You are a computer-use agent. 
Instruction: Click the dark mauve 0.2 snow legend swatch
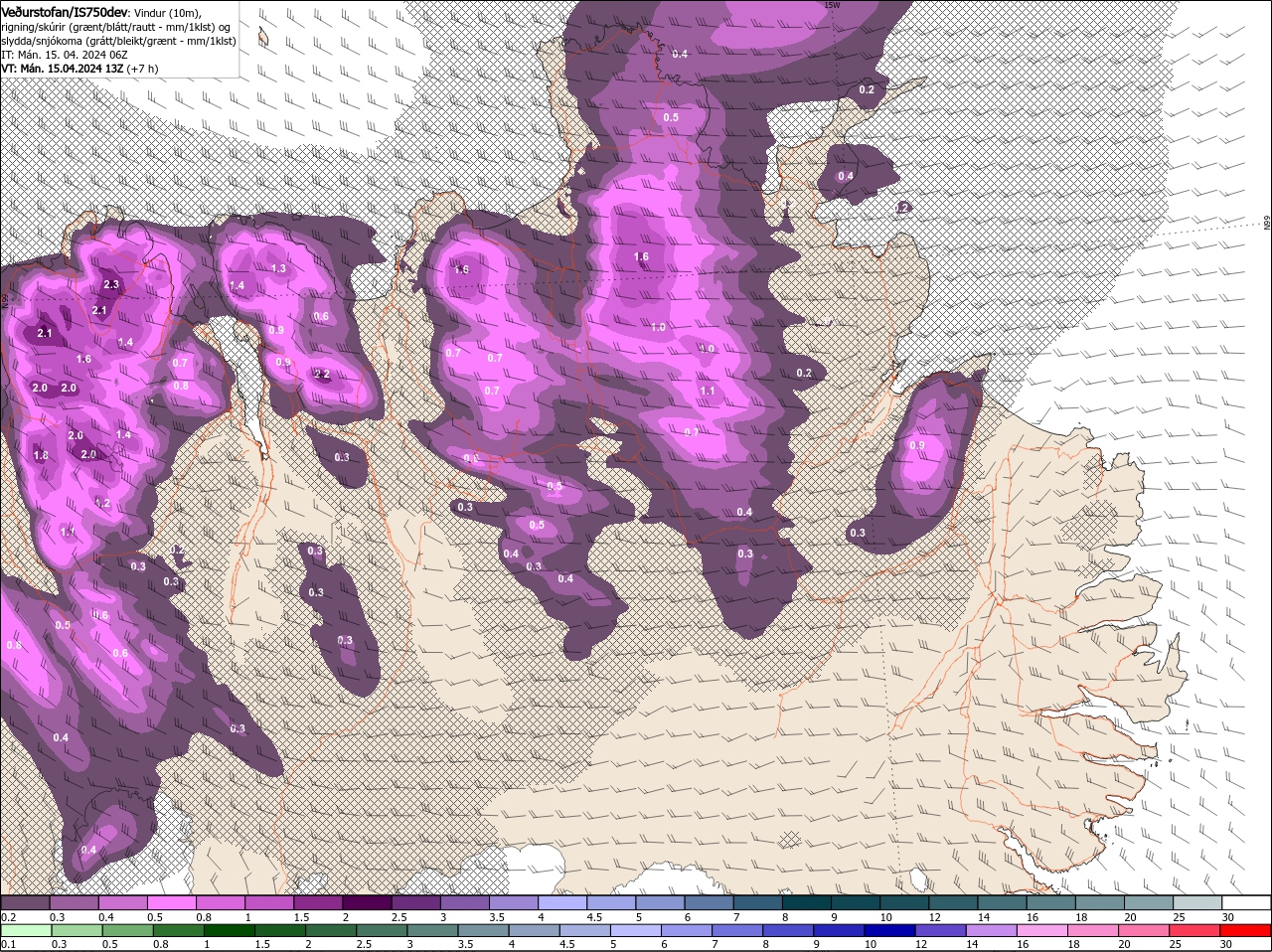pos(25,902)
